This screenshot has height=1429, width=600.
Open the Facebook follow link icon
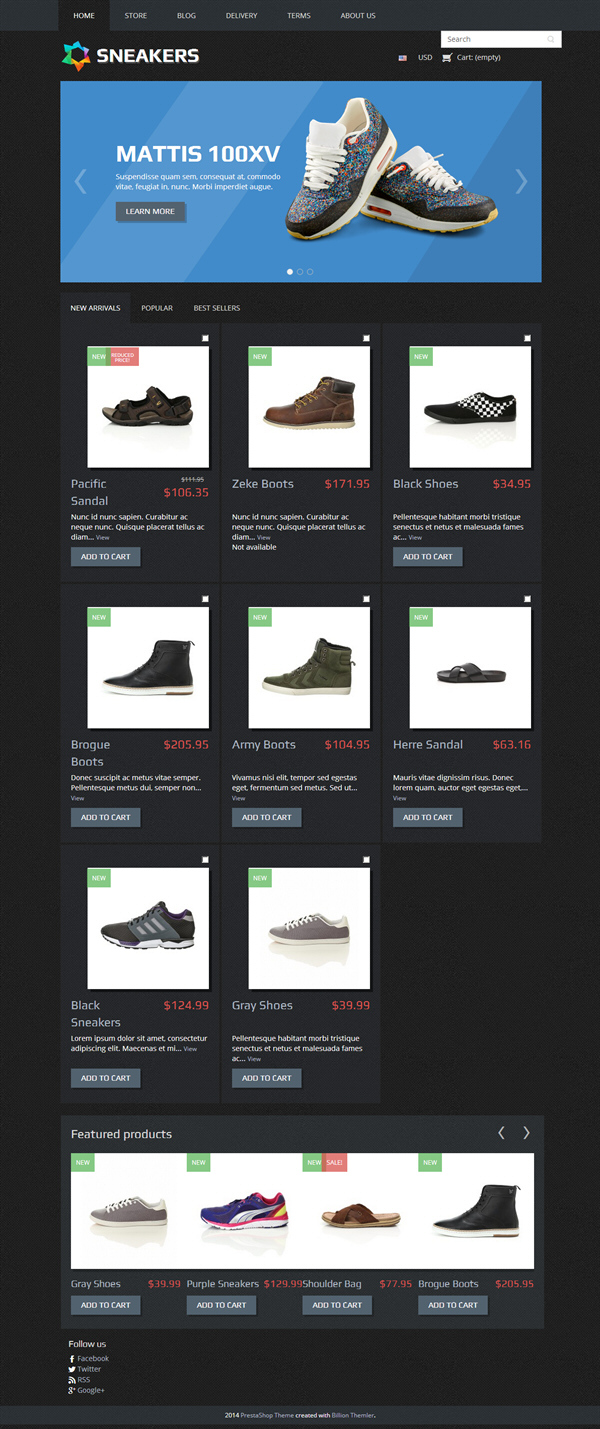[71, 1359]
